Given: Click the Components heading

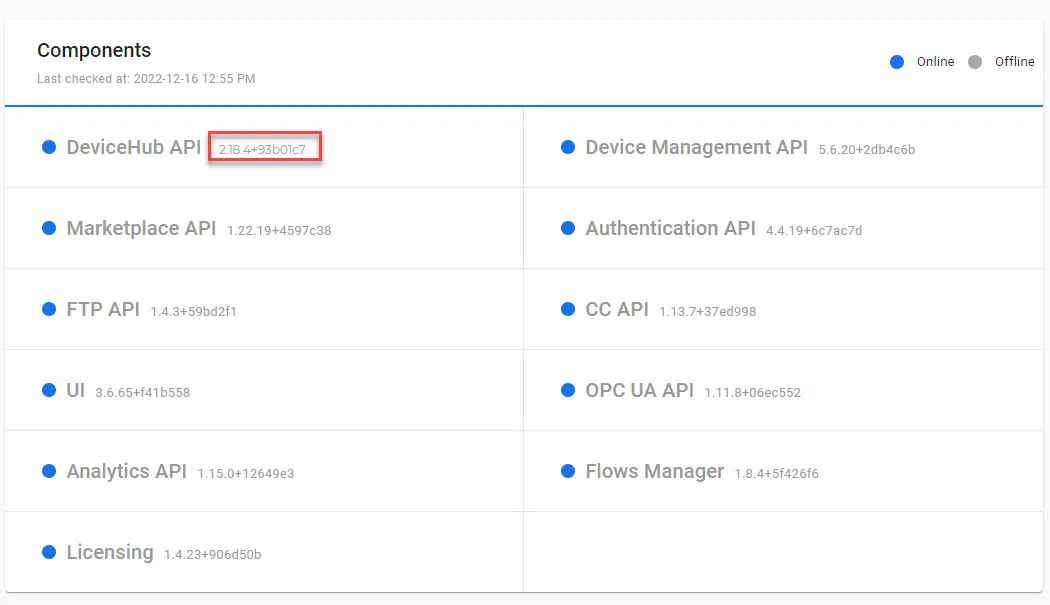Looking at the screenshot, I should 94,50.
